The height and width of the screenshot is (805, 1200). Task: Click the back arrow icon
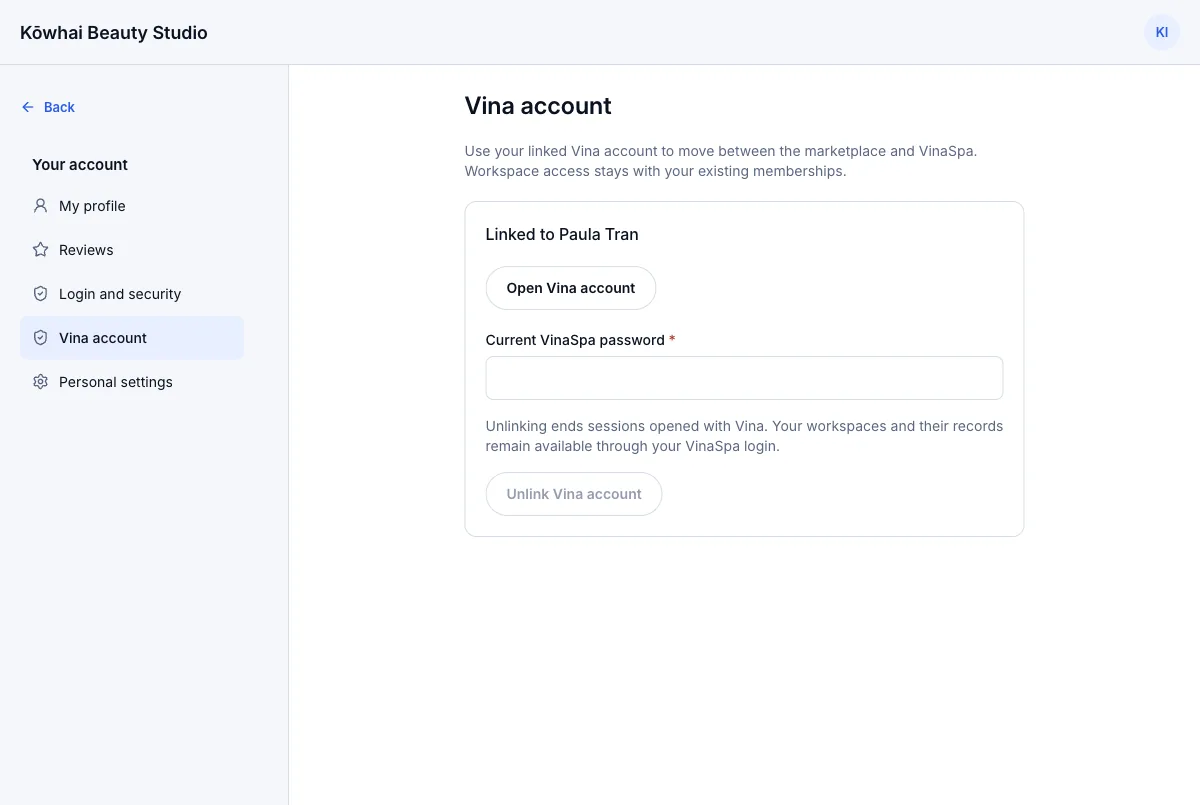[28, 107]
